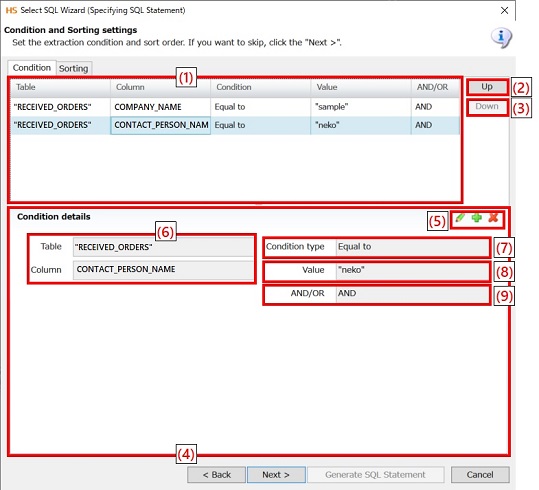Select the Condition tab
539x490 pixels.
32,68
